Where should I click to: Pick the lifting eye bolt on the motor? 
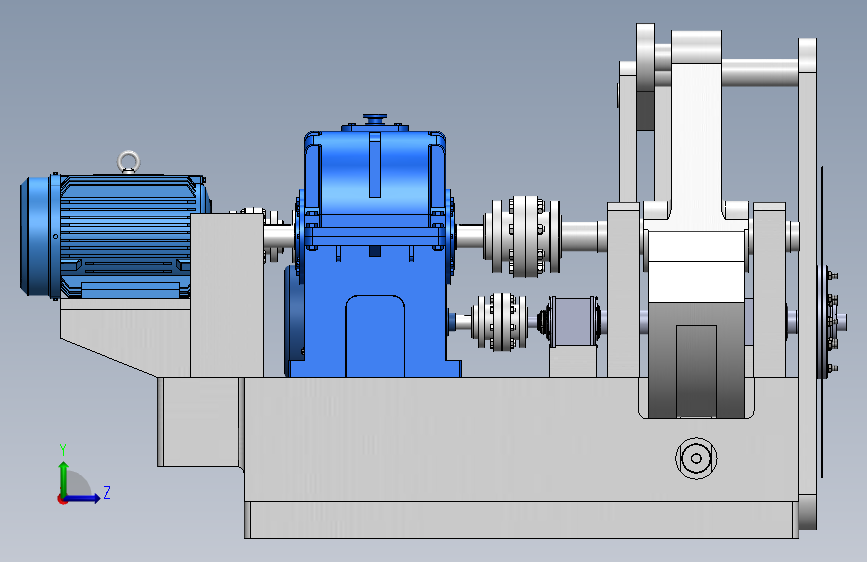pyautogui.click(x=128, y=162)
